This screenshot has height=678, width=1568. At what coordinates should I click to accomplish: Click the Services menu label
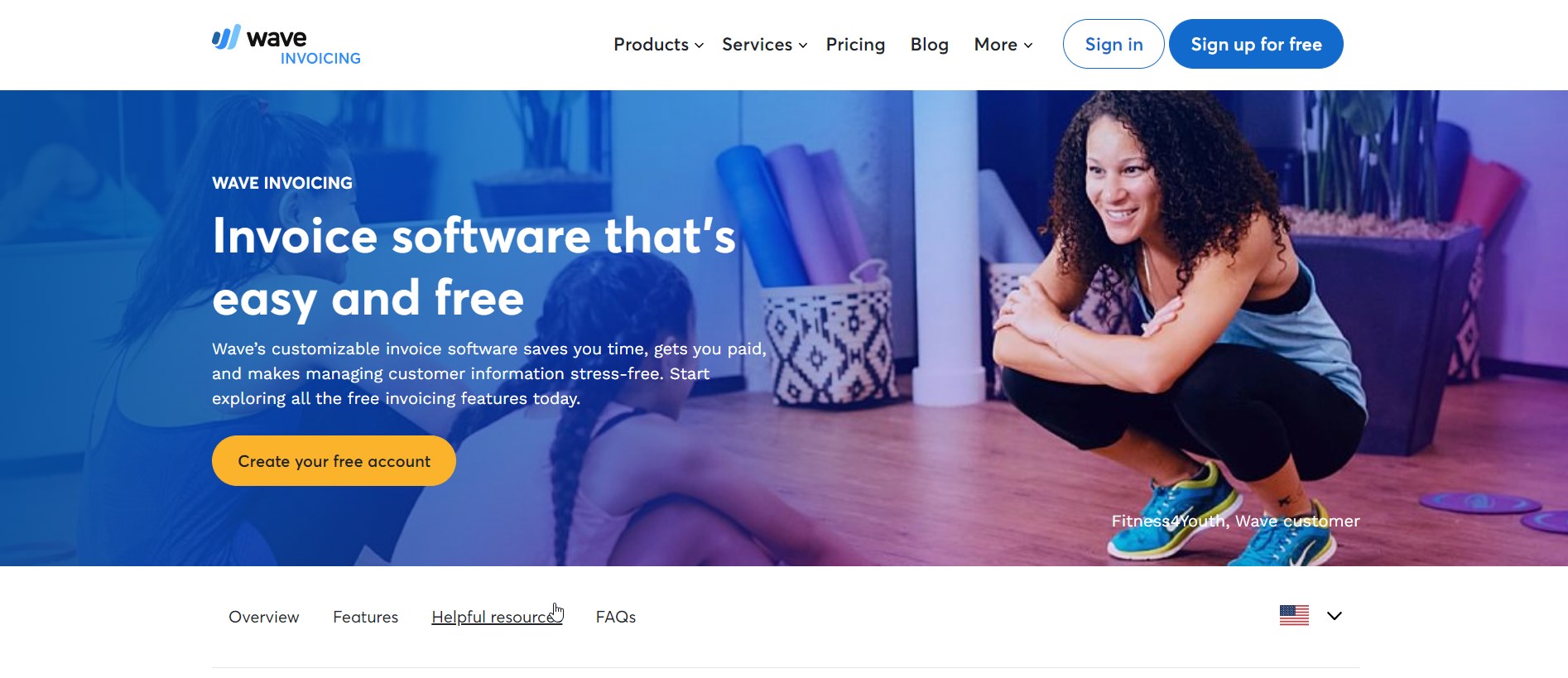coord(757,45)
